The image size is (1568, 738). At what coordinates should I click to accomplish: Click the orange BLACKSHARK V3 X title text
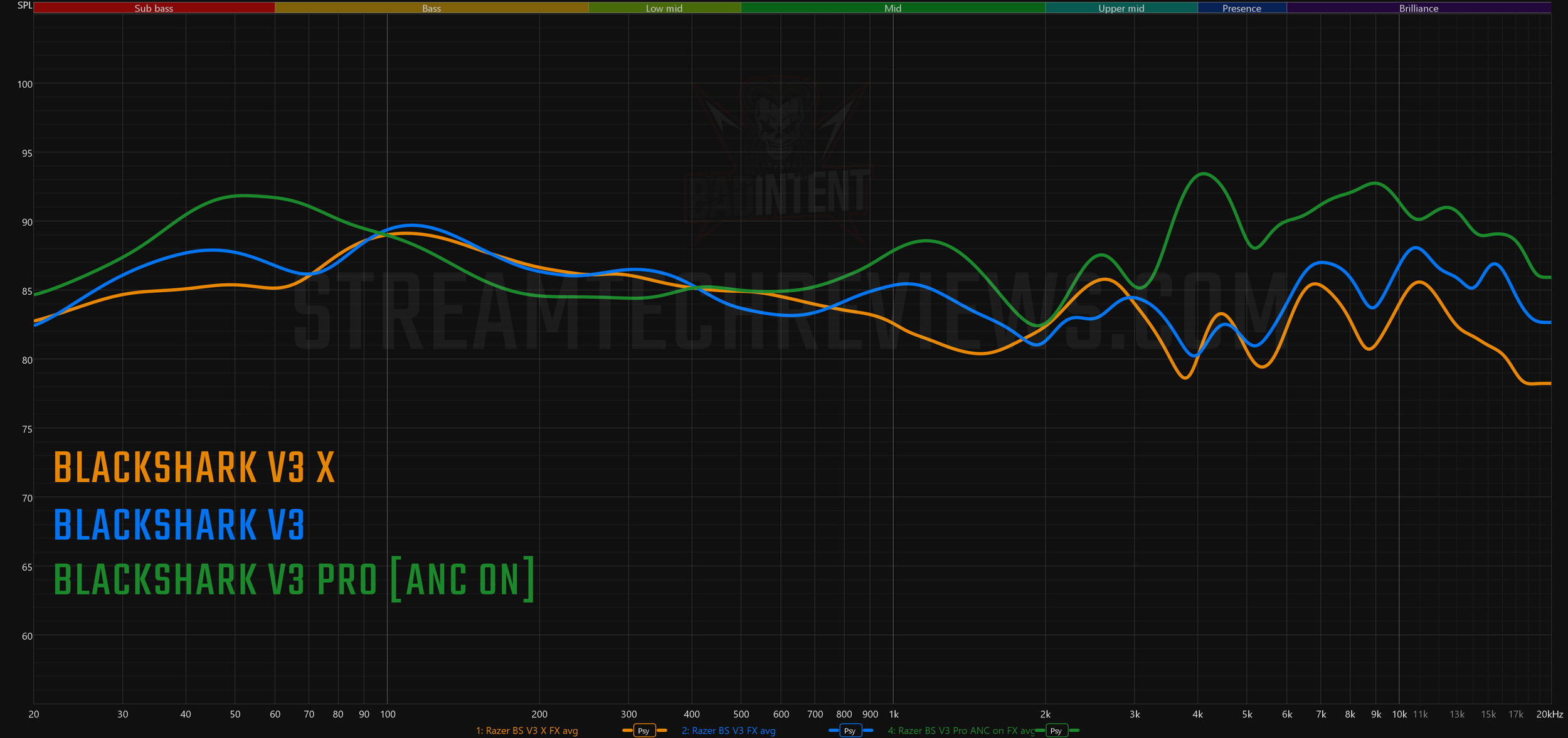tap(194, 468)
